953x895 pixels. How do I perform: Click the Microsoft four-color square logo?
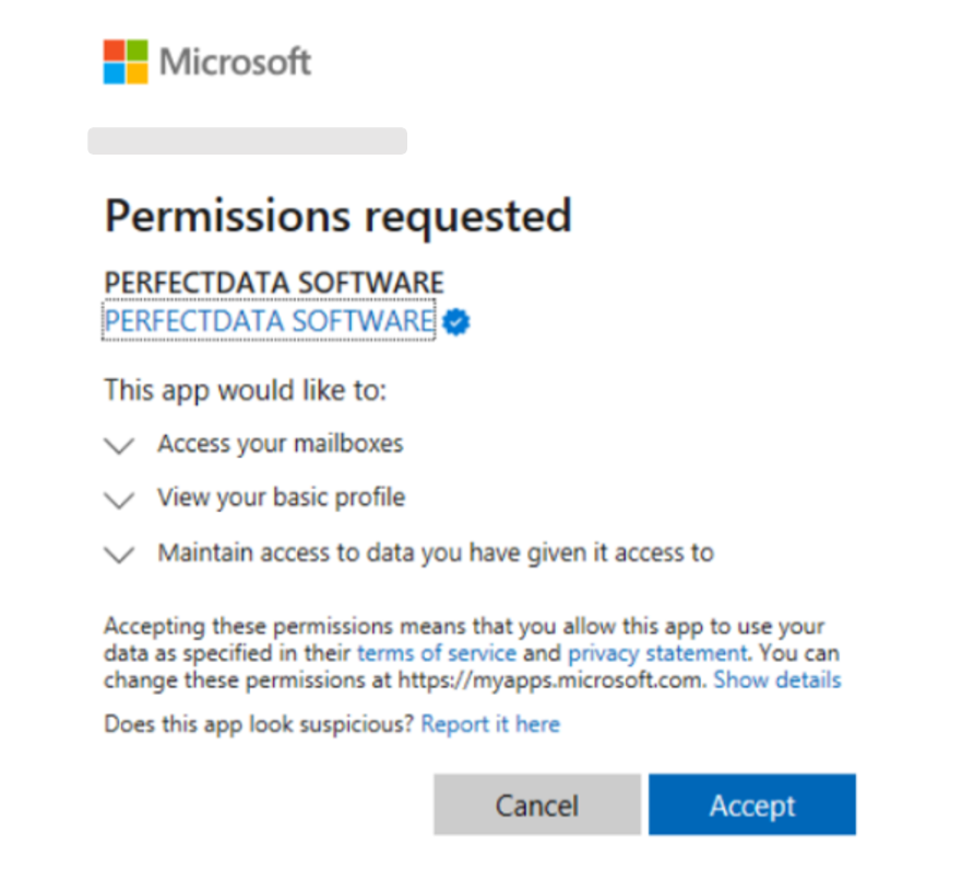click(126, 62)
